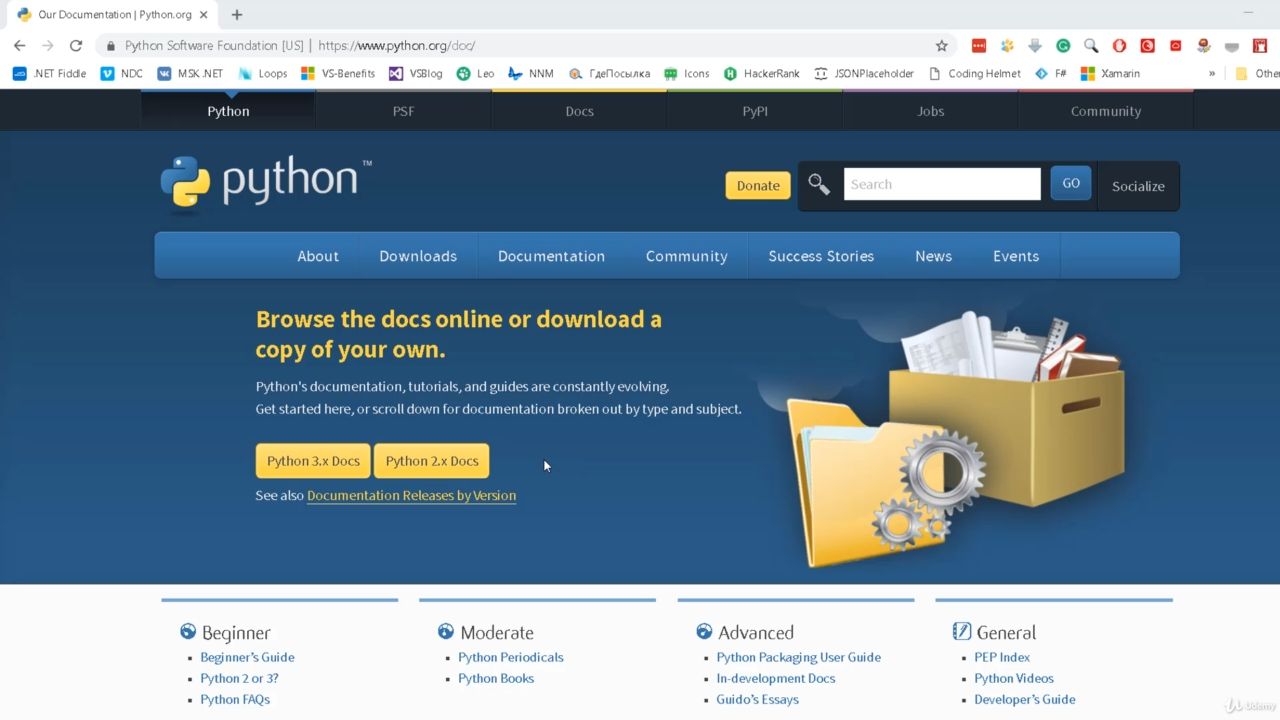Show hidden bookmarks with the chevron

(1212, 73)
